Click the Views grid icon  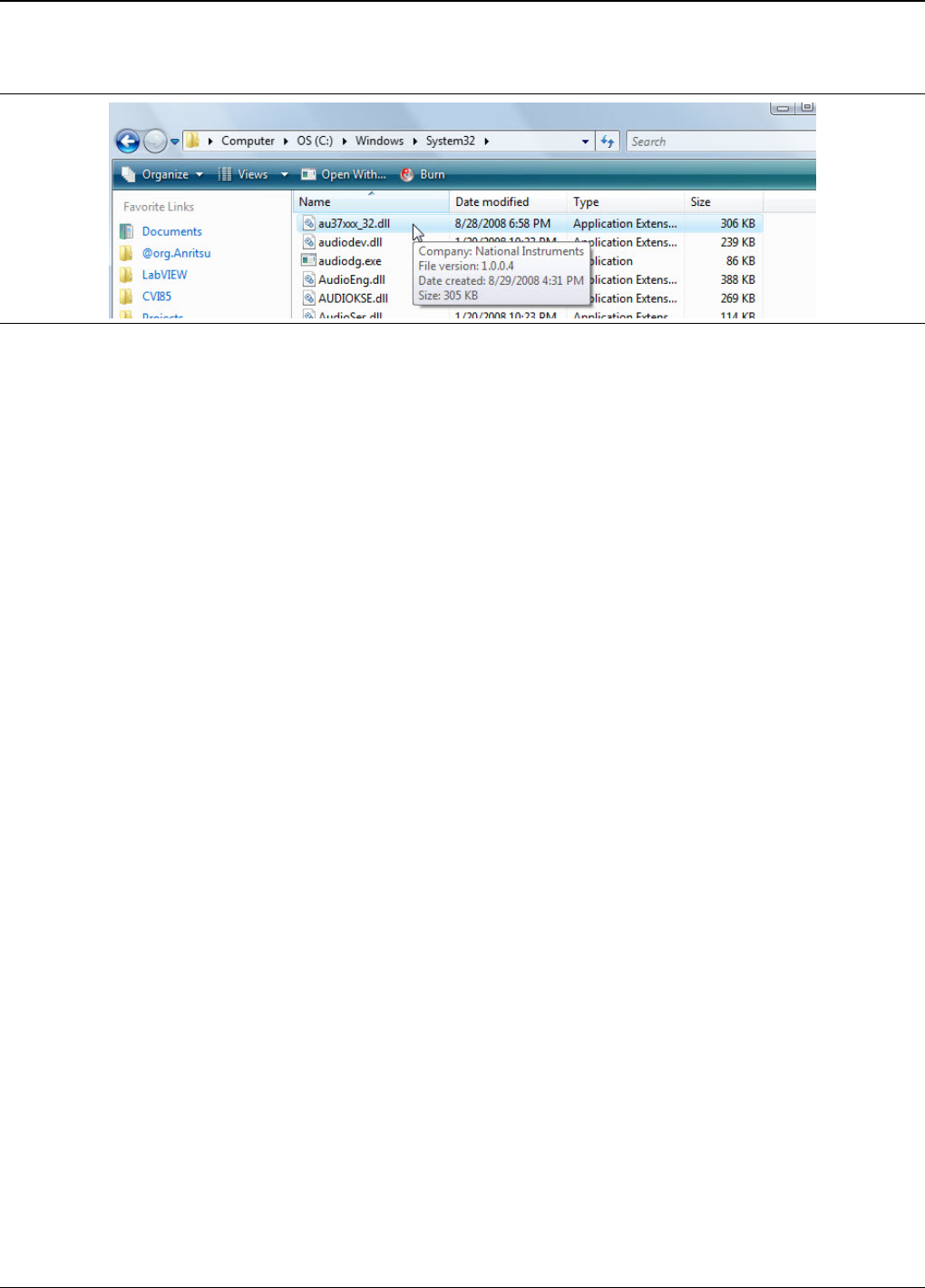(224, 174)
